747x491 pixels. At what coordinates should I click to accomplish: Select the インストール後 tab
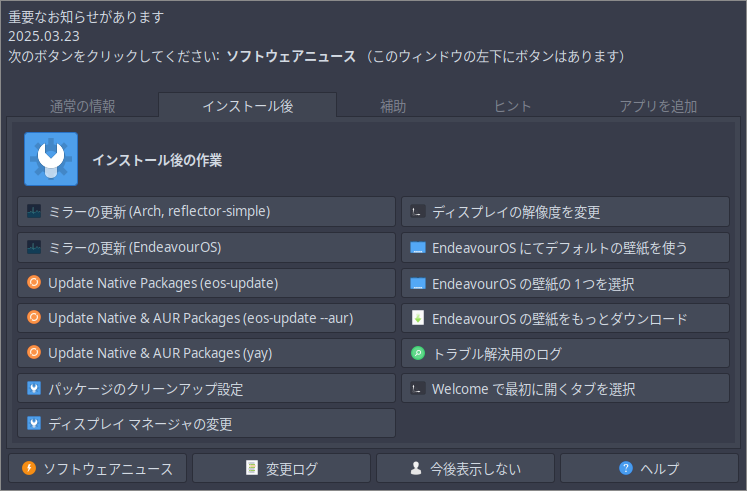248,105
